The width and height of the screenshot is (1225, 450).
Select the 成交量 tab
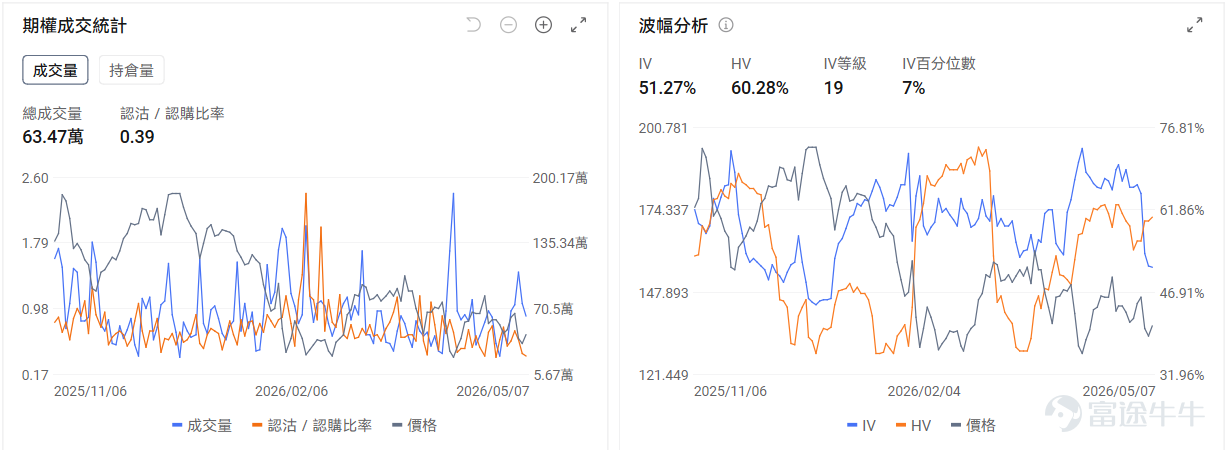tap(55, 70)
